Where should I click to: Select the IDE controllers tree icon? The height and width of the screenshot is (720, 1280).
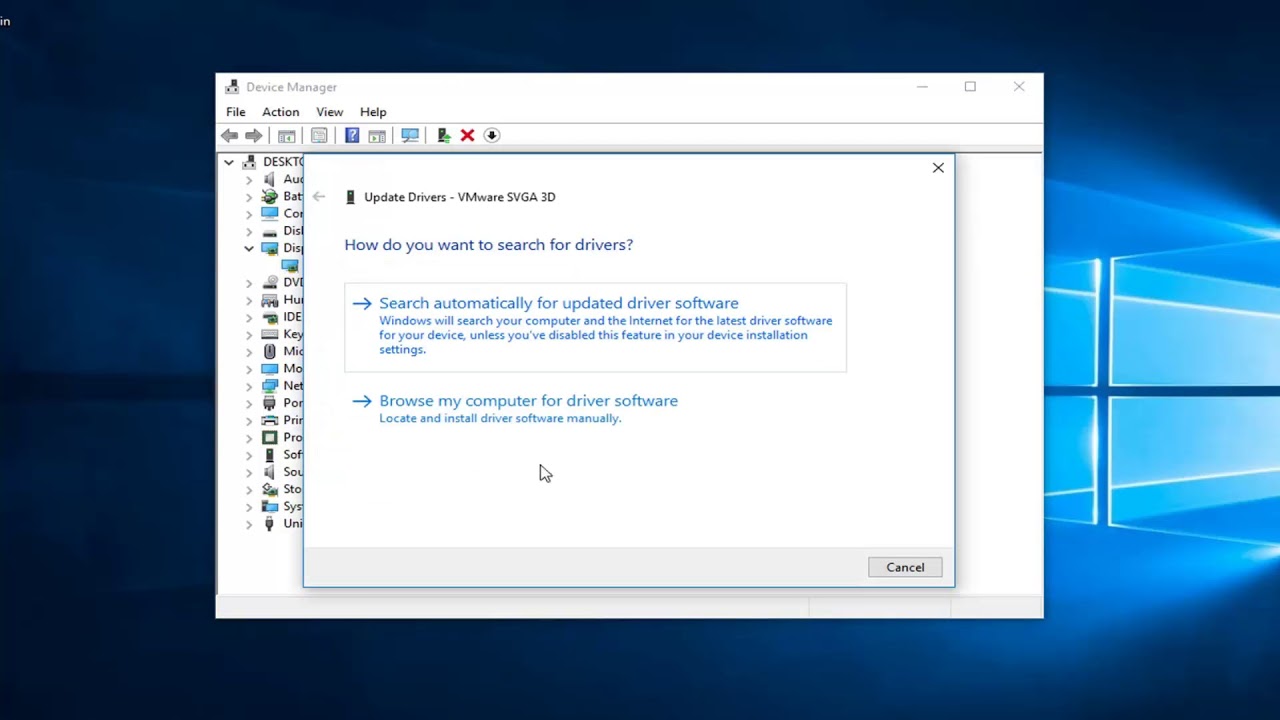click(x=270, y=317)
